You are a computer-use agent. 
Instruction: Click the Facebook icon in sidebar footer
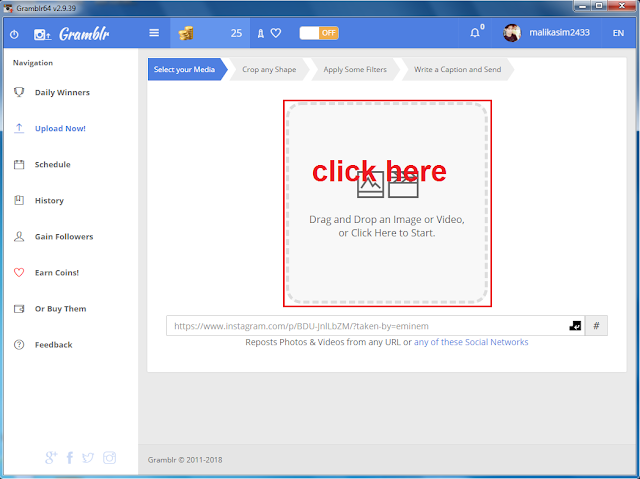coord(70,458)
